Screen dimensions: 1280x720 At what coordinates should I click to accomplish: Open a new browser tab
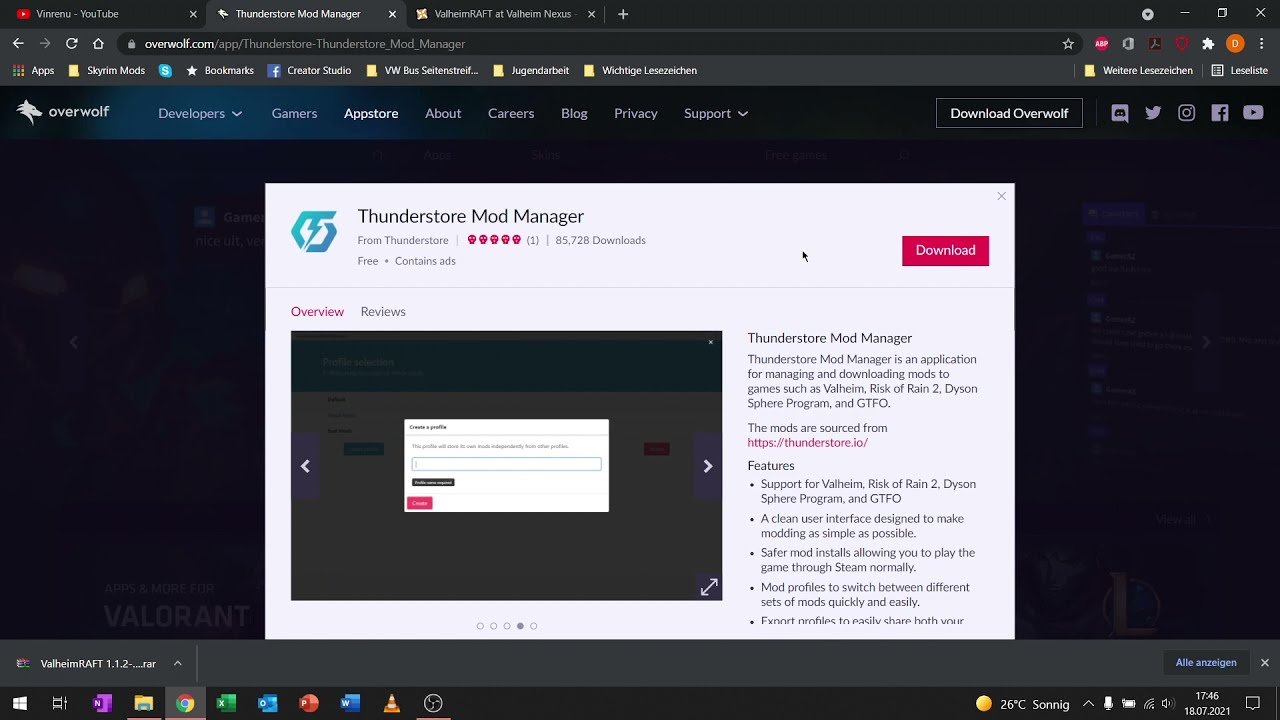point(623,14)
